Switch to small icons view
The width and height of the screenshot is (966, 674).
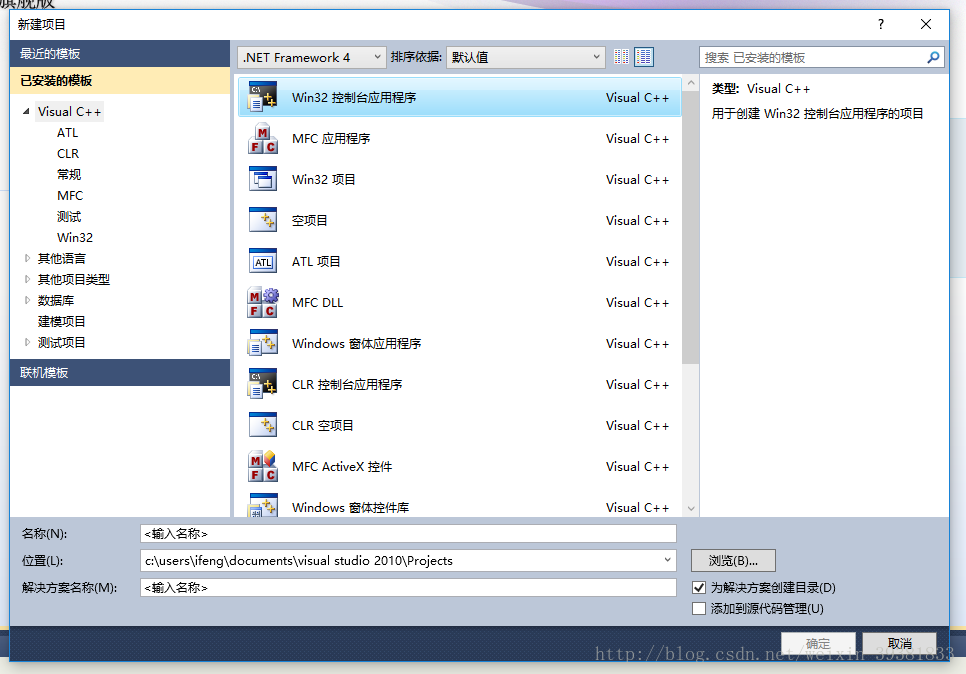(x=622, y=57)
